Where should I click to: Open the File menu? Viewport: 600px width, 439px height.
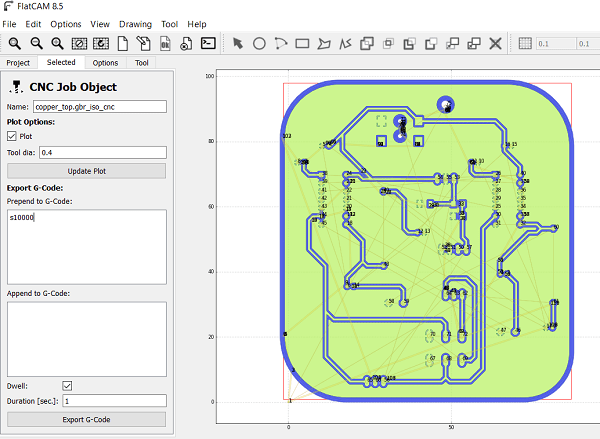(9, 24)
